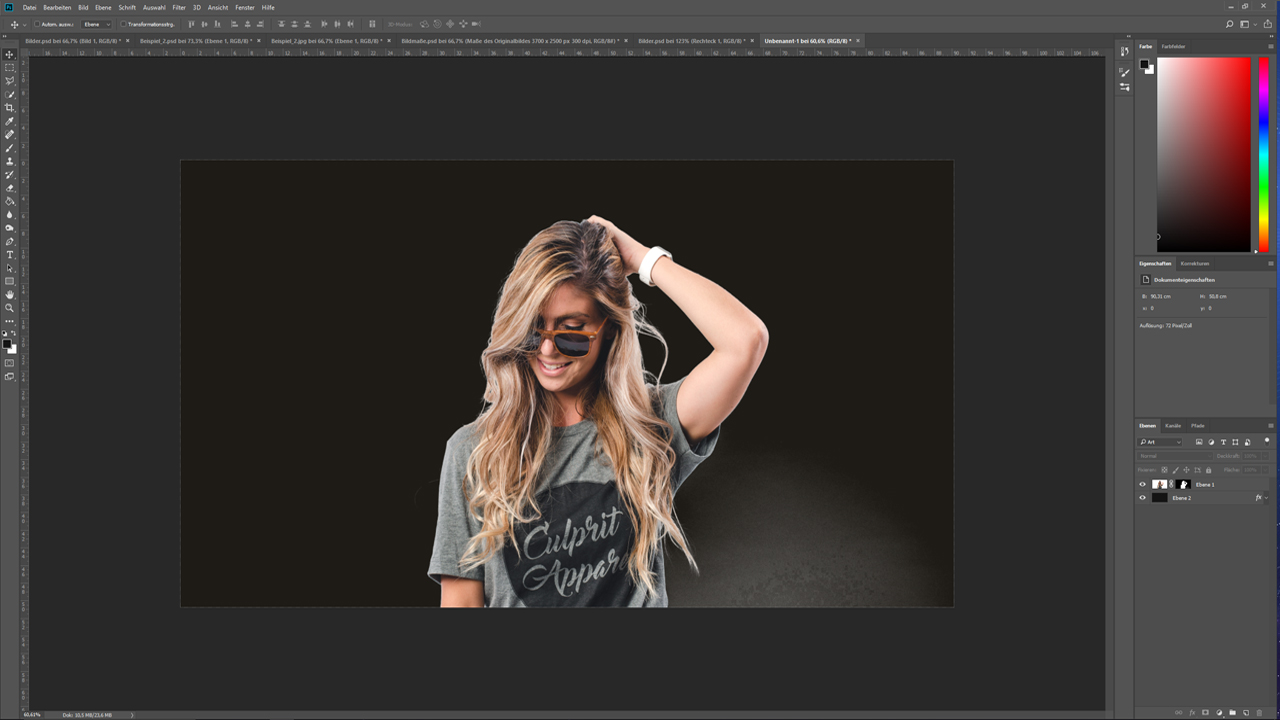Screen dimensions: 1280x720
Task: Toggle lock all icon in Fixieren row
Action: coord(1208,470)
